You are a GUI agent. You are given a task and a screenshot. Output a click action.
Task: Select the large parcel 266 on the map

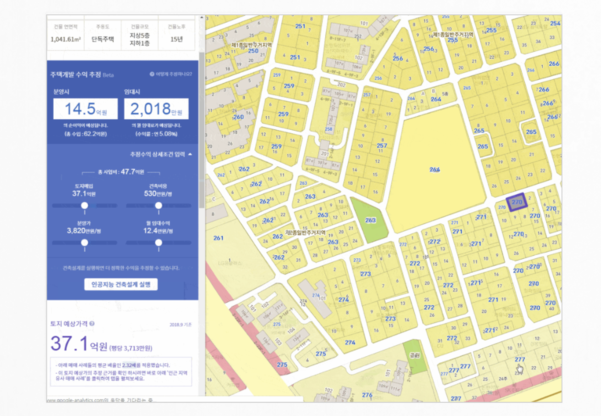[434, 170]
